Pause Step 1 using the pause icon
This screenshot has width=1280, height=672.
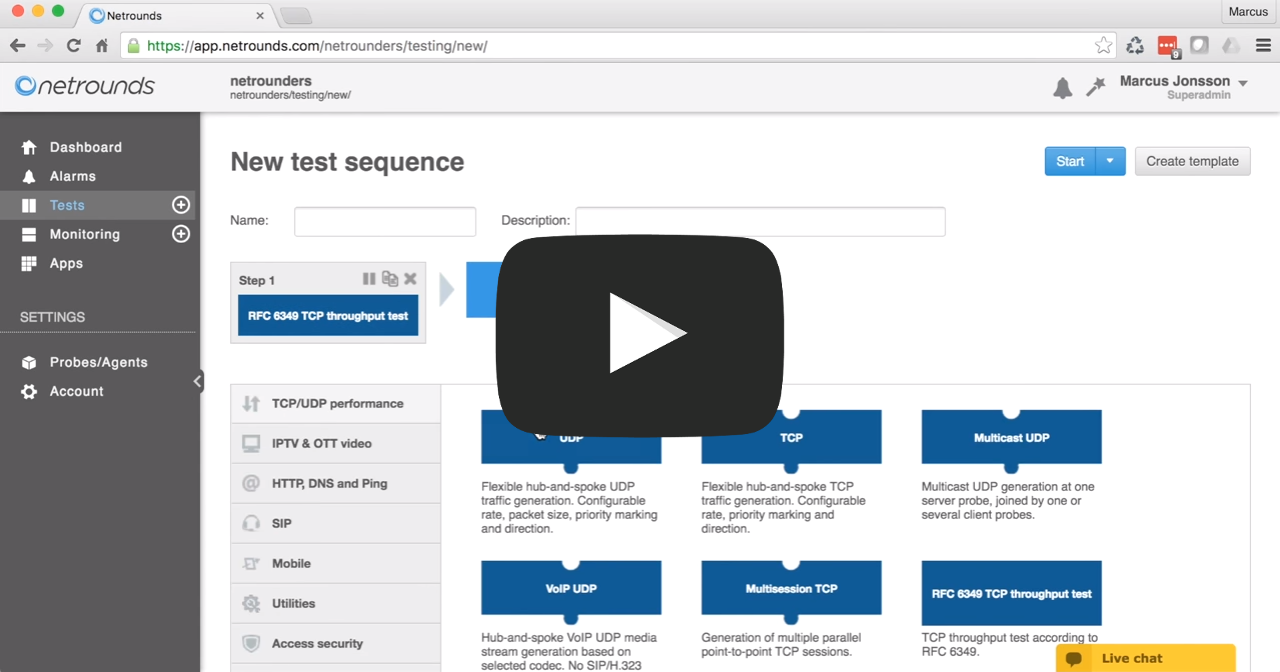[369, 279]
